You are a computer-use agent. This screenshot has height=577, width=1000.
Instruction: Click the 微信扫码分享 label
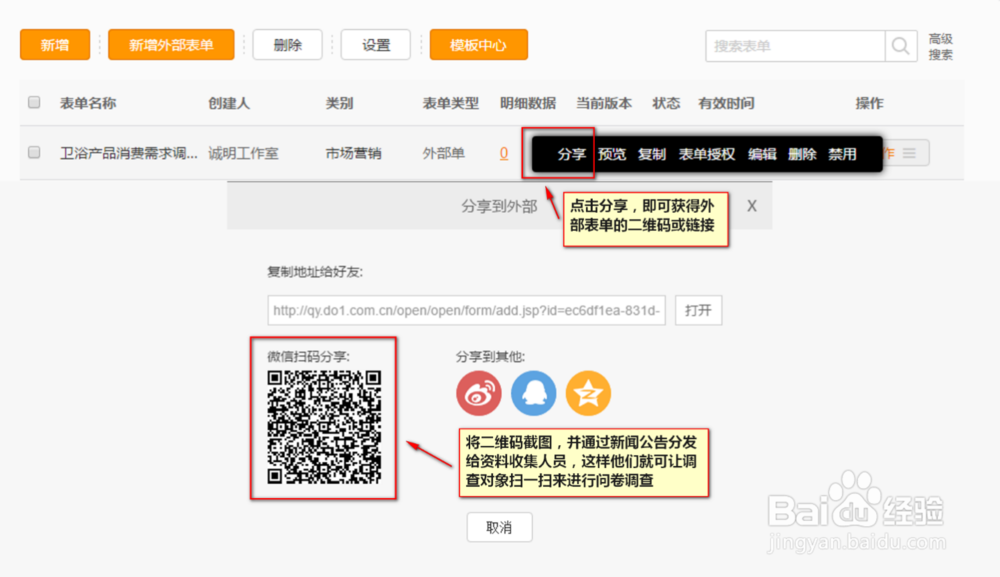[x=309, y=356]
